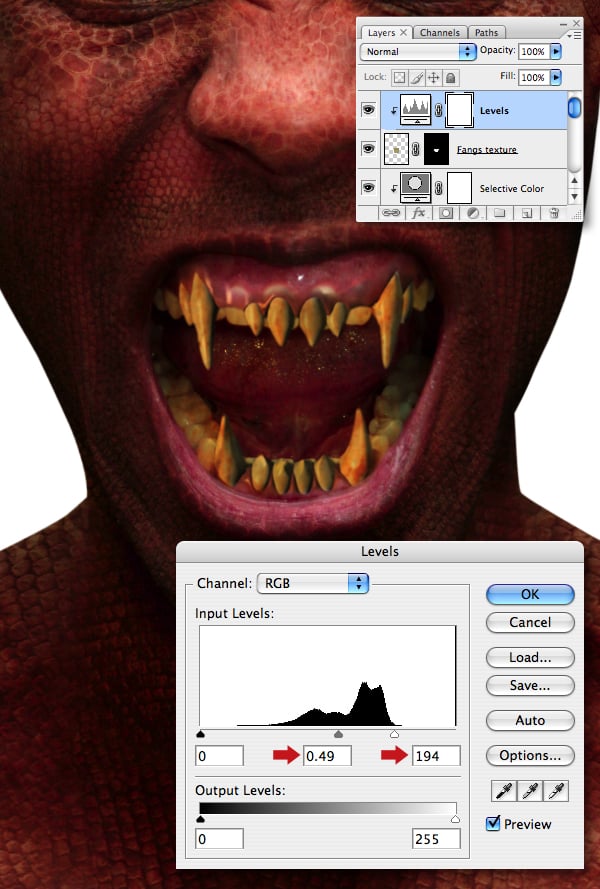This screenshot has width=600, height=889.
Task: Open the Fill slider arrow
Action: click(x=556, y=77)
